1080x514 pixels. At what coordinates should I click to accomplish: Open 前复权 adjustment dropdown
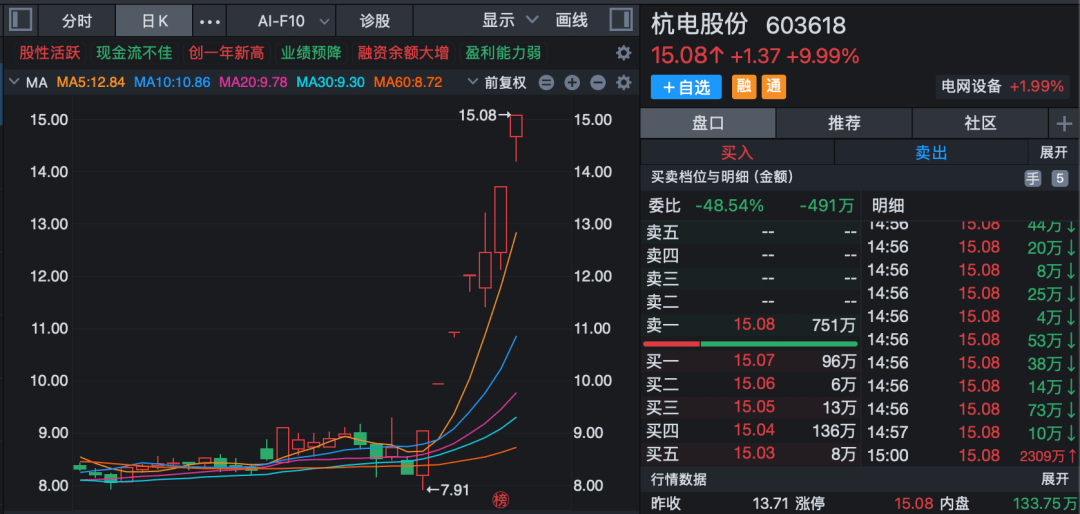tap(497, 83)
